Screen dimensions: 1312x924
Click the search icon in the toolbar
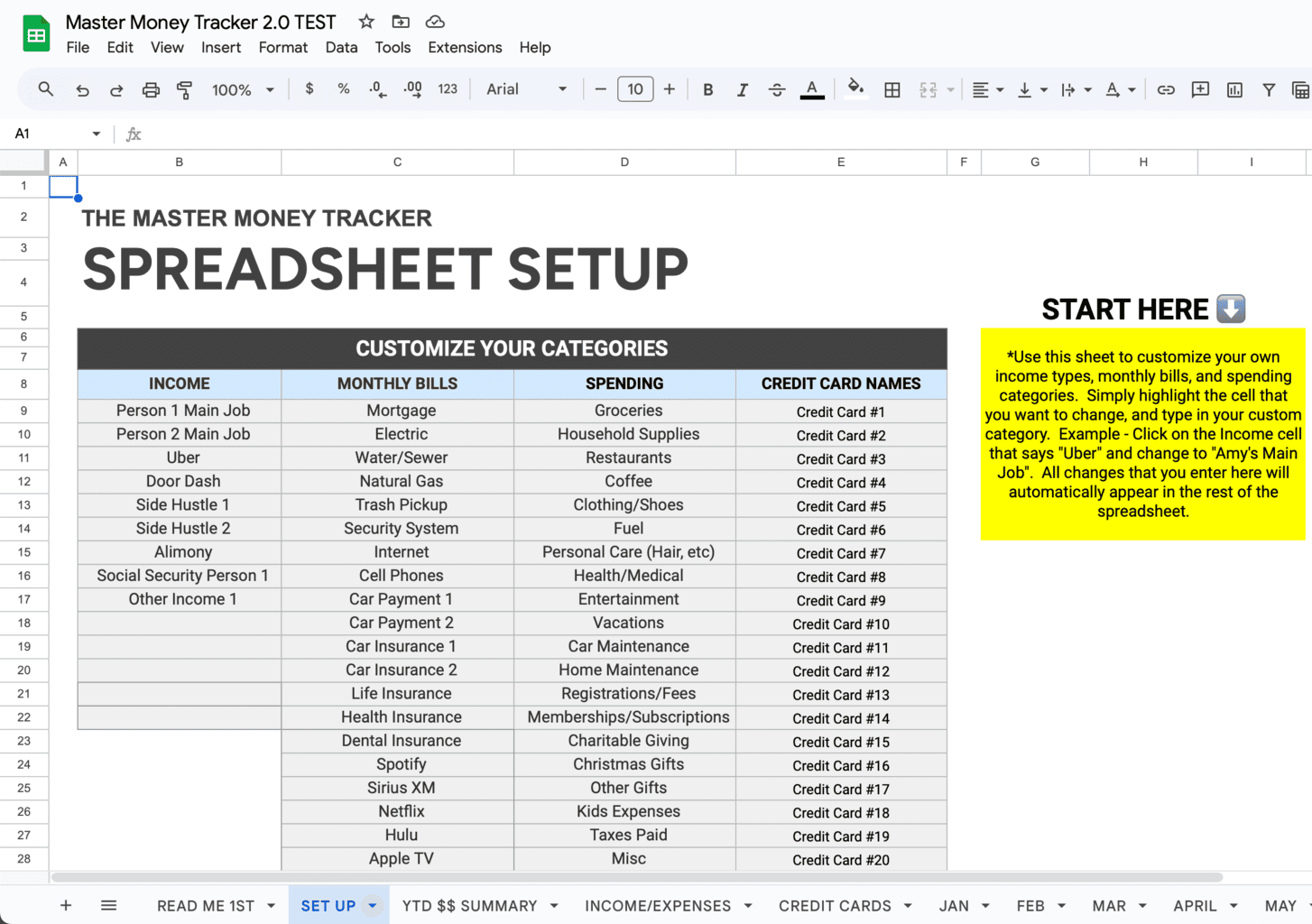click(45, 89)
